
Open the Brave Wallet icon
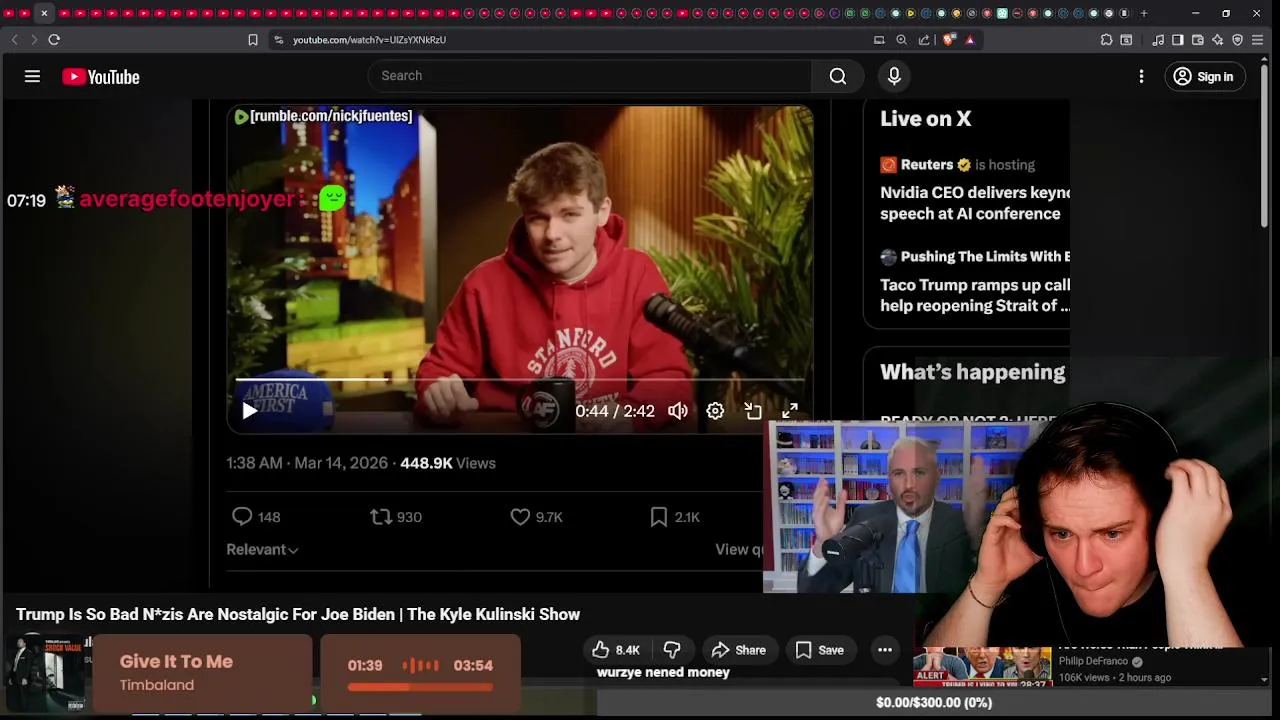[x=1197, y=40]
